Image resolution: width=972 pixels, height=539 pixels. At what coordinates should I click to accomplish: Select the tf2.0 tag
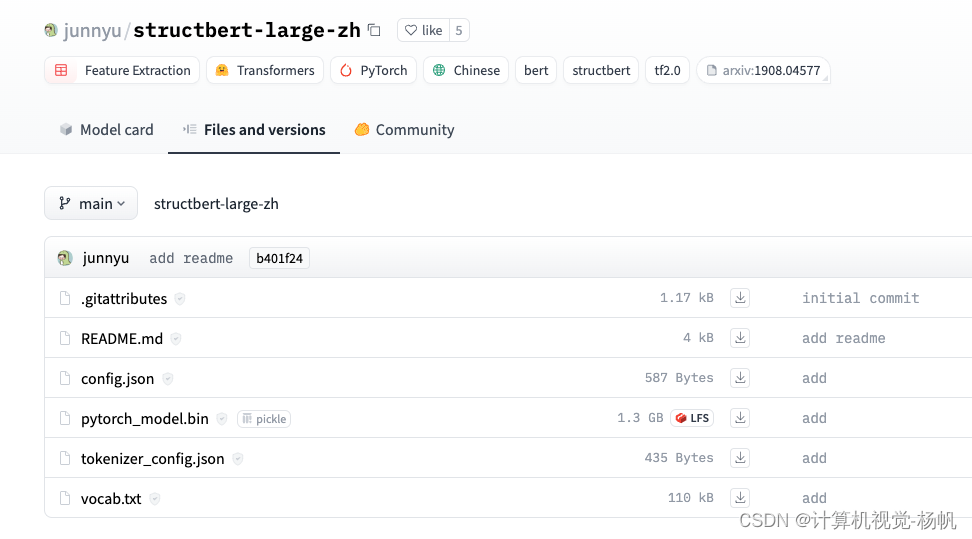click(x=667, y=70)
